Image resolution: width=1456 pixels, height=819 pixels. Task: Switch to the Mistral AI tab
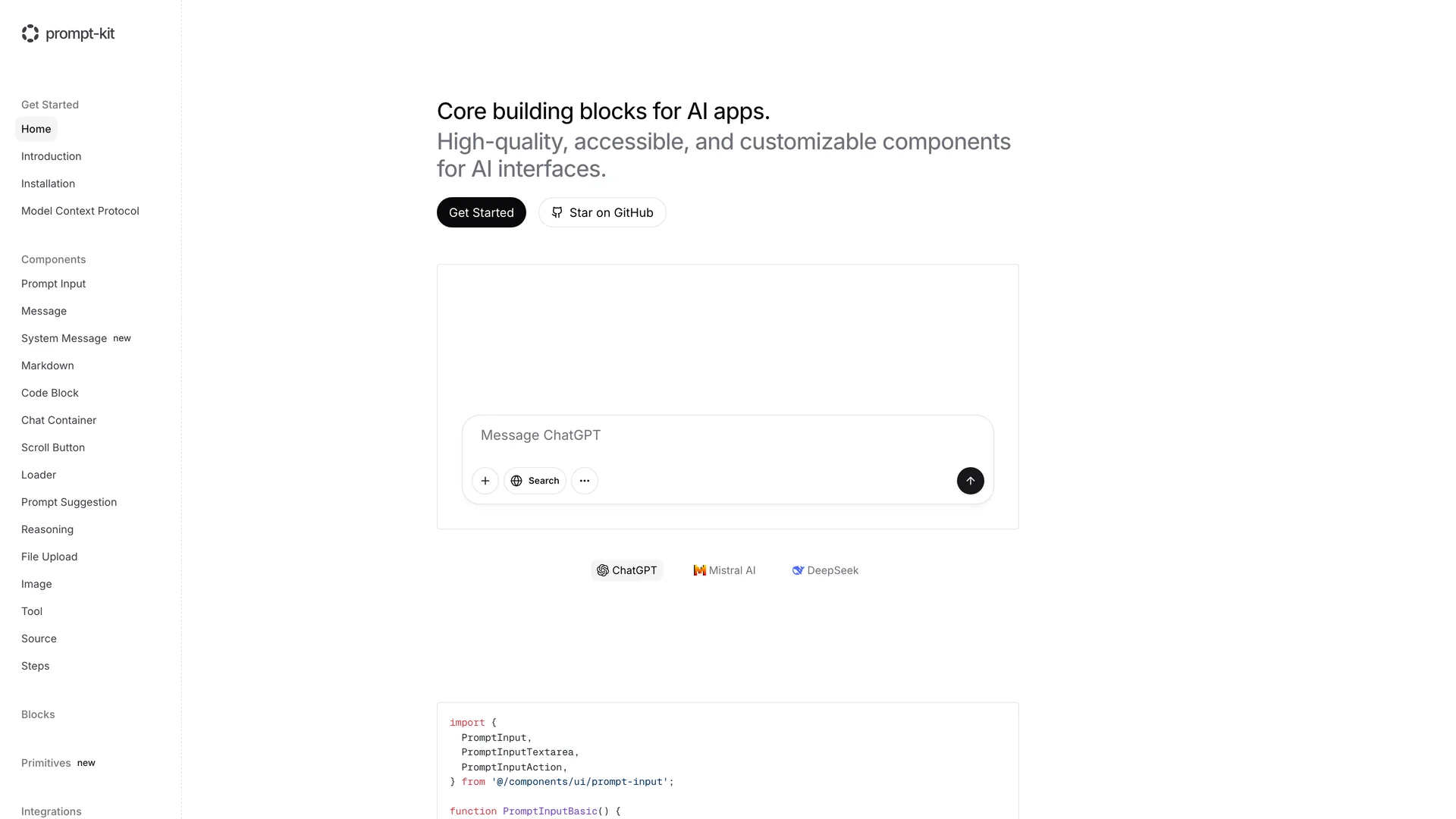click(724, 570)
